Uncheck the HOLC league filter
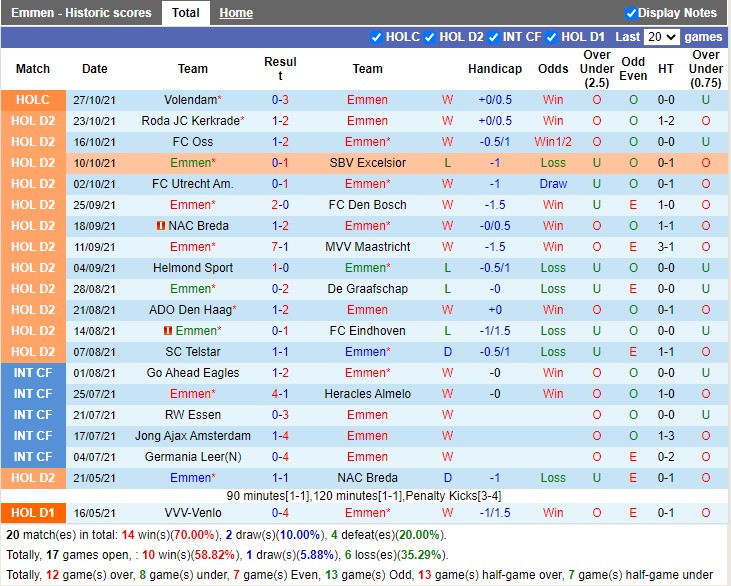The image size is (731, 586). tap(376, 37)
